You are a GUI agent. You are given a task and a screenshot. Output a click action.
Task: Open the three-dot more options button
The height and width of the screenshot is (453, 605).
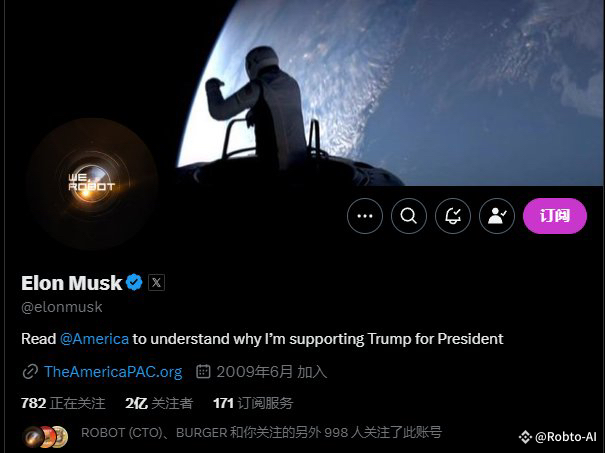[365, 216]
